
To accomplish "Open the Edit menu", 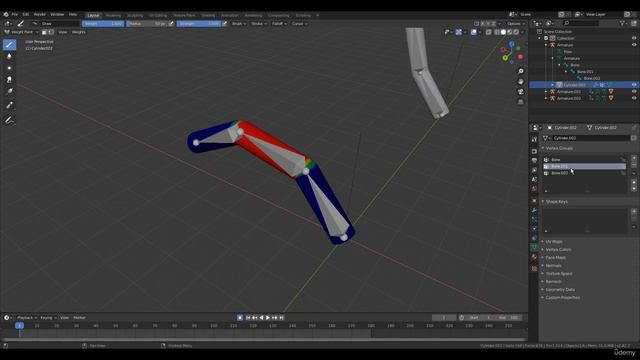I will point(26,14).
